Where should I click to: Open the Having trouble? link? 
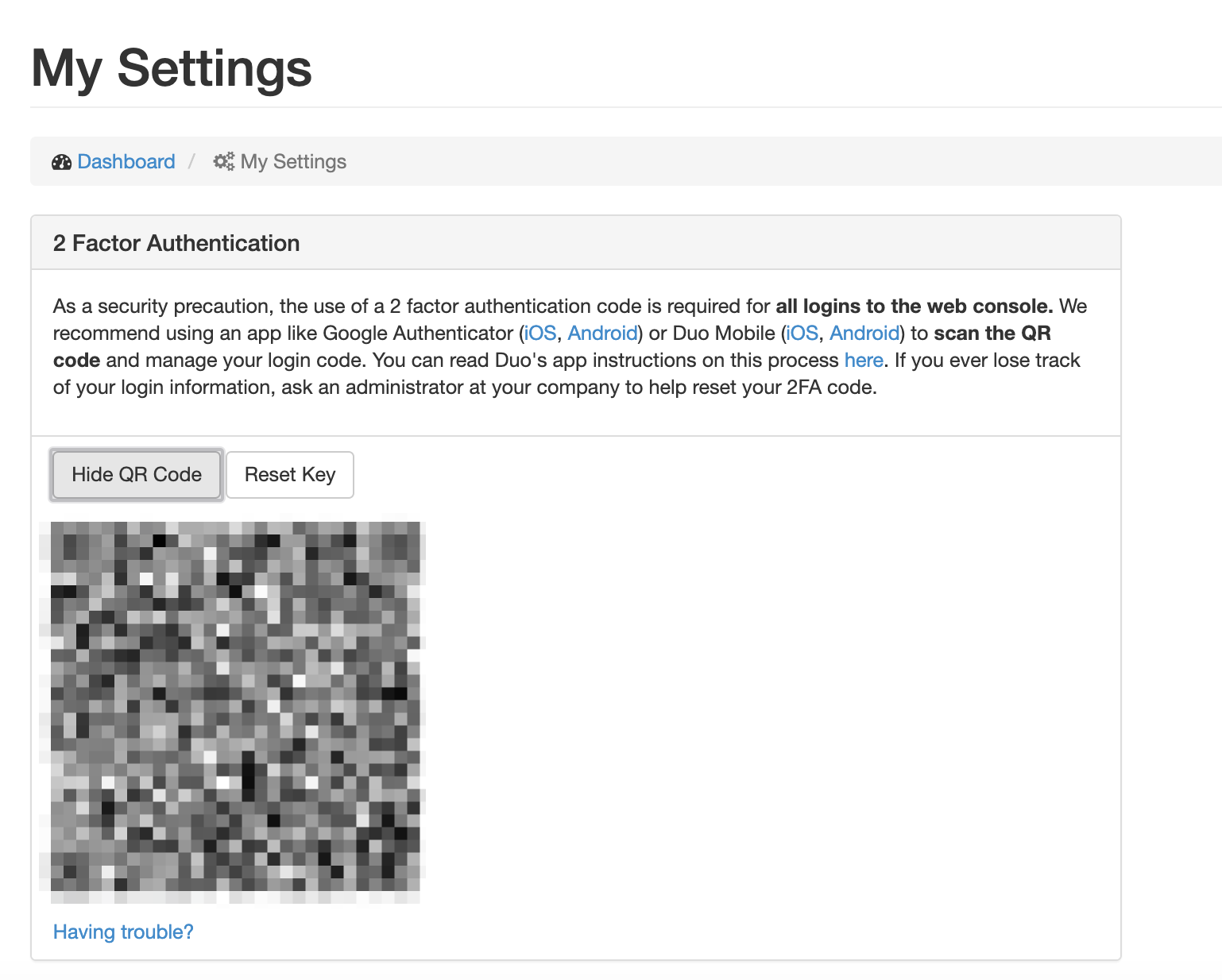[x=123, y=932]
